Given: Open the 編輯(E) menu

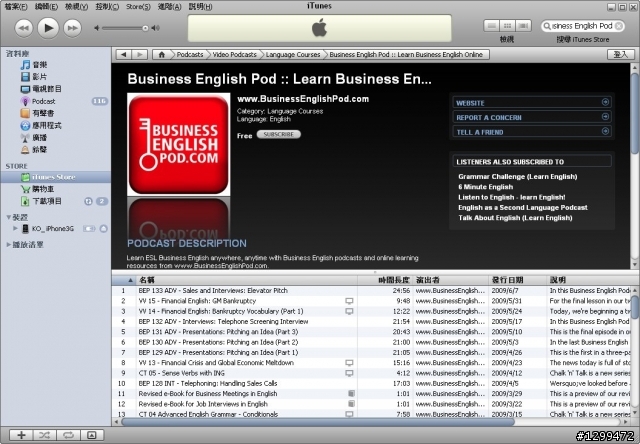Looking at the screenshot, I should [46, 7].
